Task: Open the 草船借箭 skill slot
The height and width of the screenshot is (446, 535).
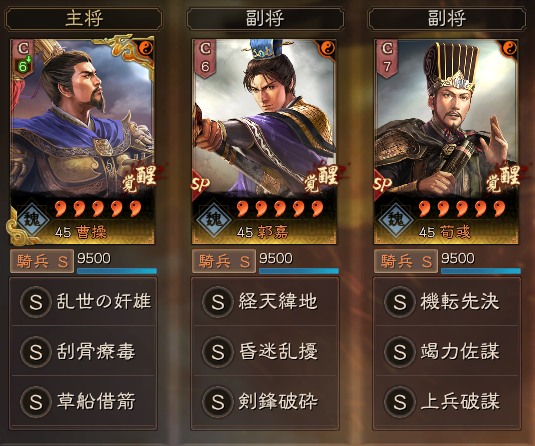Action: coord(83,401)
